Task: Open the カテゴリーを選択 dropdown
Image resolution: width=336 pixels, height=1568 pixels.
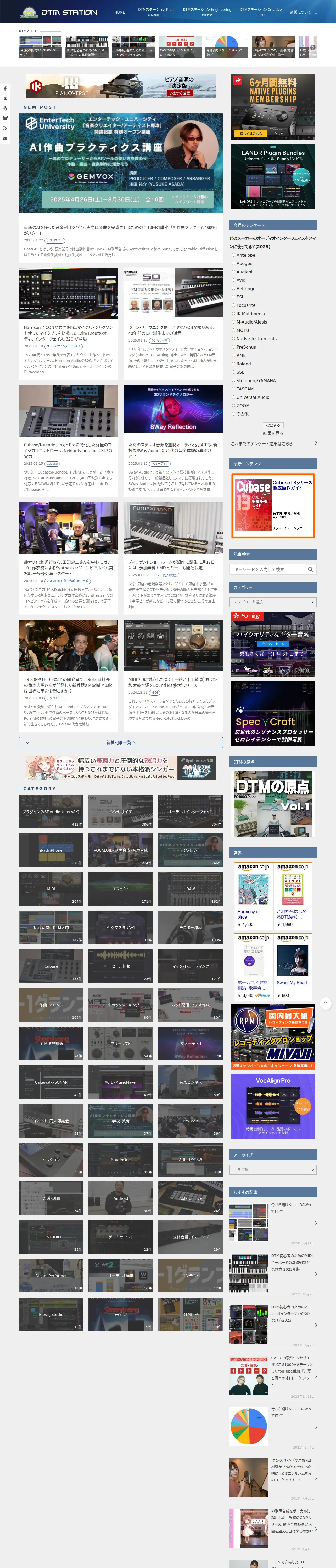Action: point(274,602)
